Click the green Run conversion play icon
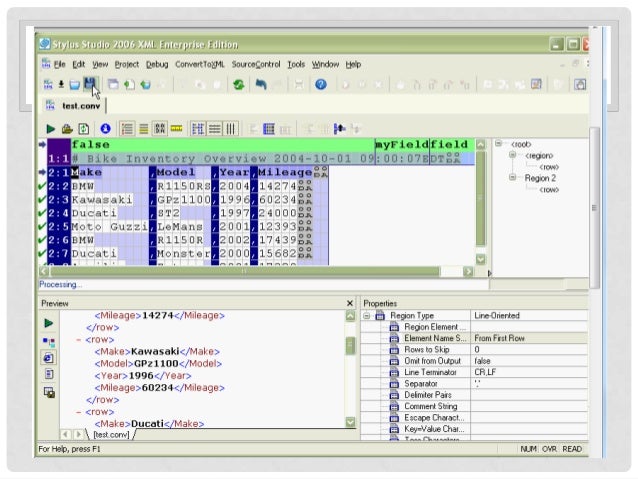Image resolution: width=638 pixels, height=479 pixels. click(50, 129)
